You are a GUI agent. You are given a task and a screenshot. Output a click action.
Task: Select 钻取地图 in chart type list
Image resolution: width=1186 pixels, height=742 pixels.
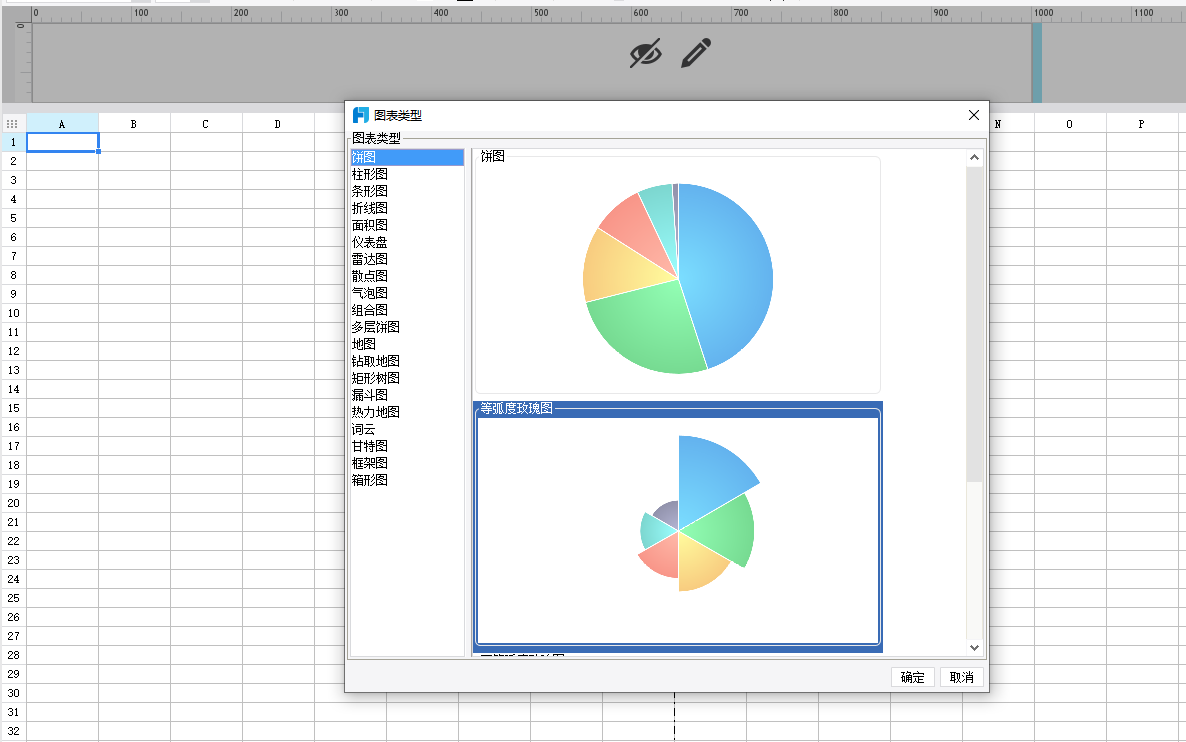(407, 362)
